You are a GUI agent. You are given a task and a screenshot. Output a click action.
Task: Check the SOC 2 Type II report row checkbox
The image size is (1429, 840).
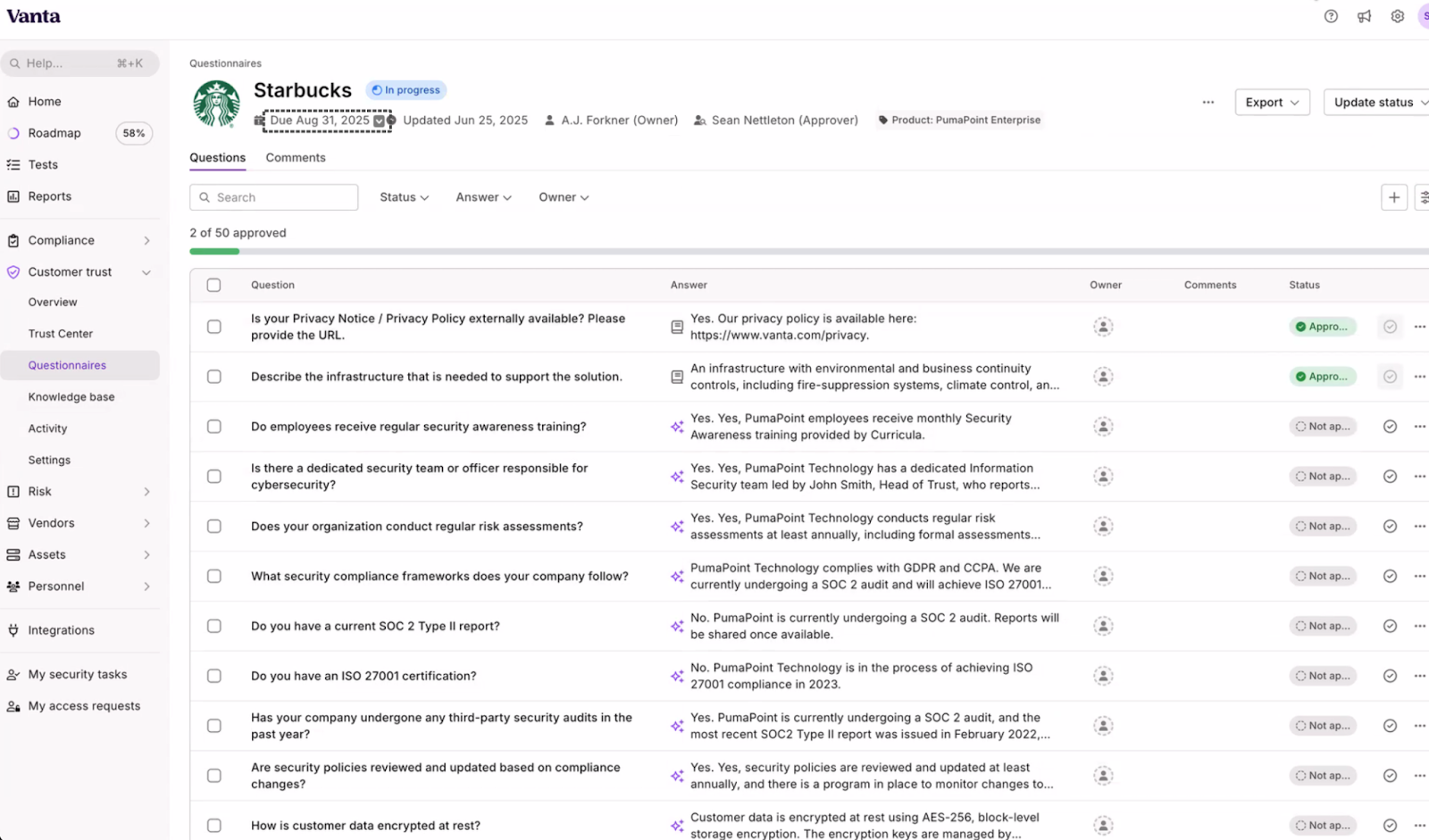point(213,627)
